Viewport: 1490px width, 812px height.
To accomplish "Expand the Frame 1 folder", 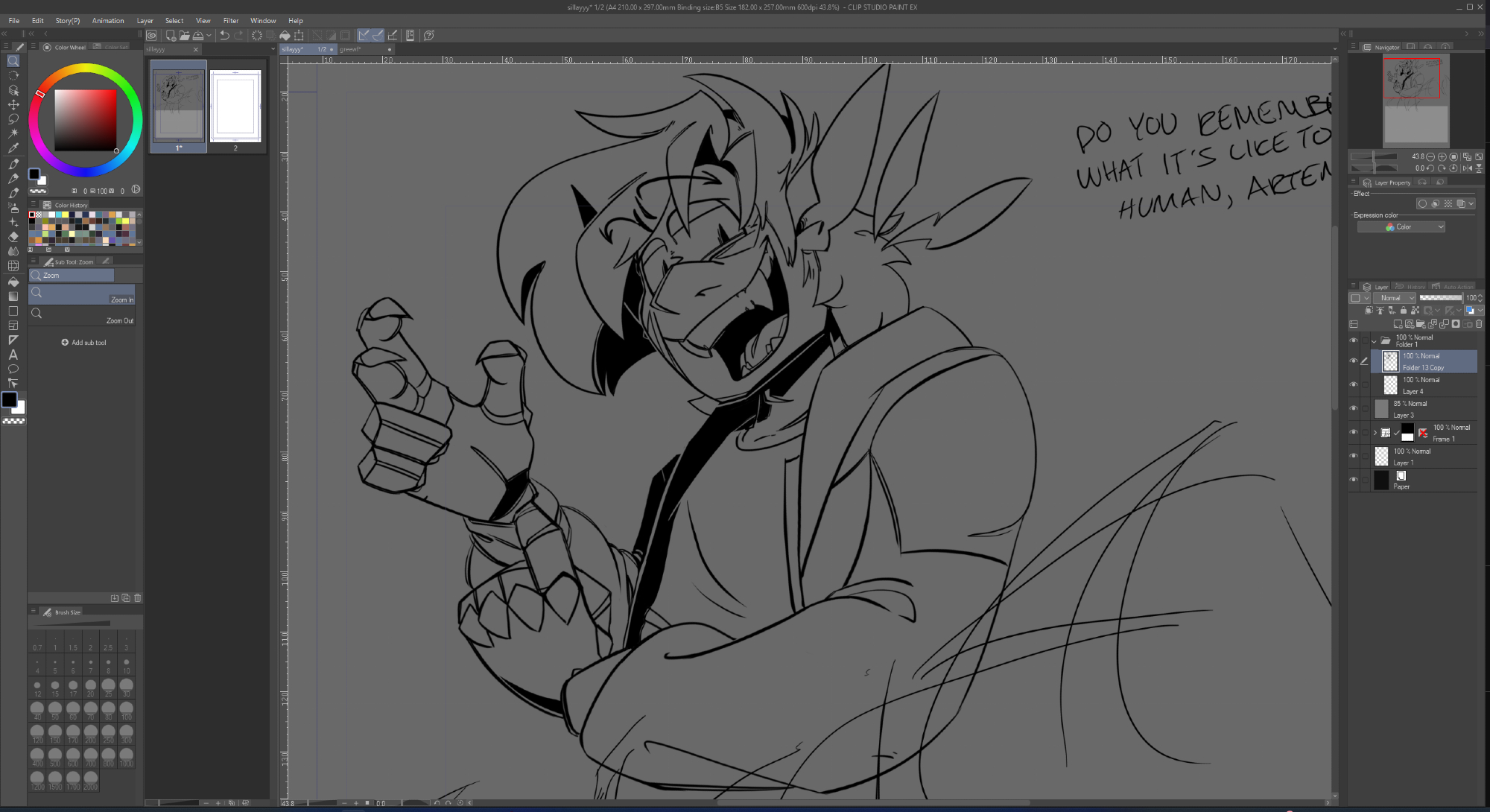I will pos(1375,432).
